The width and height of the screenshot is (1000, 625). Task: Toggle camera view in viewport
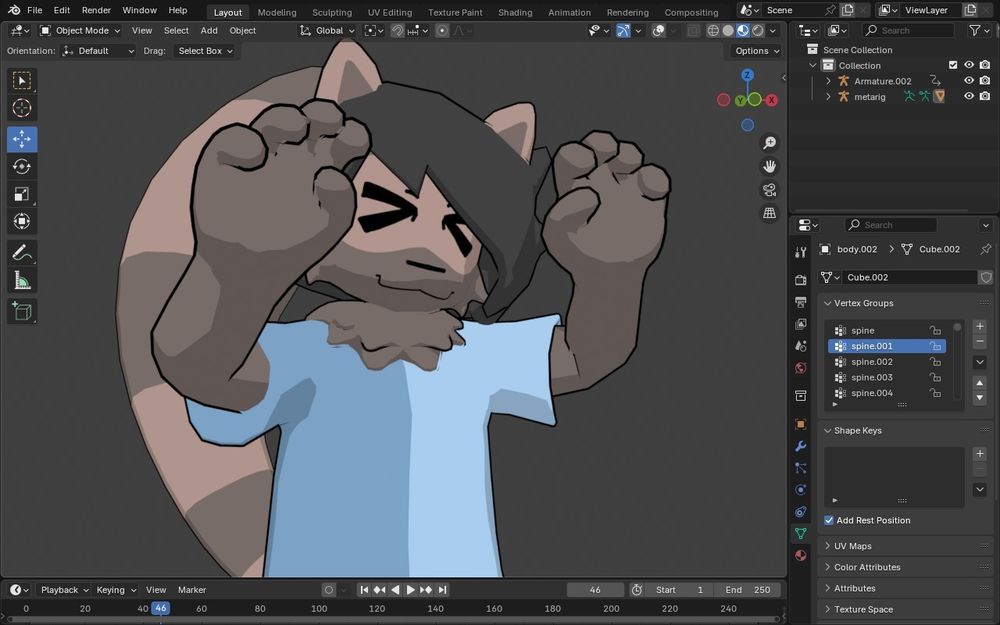coord(769,190)
